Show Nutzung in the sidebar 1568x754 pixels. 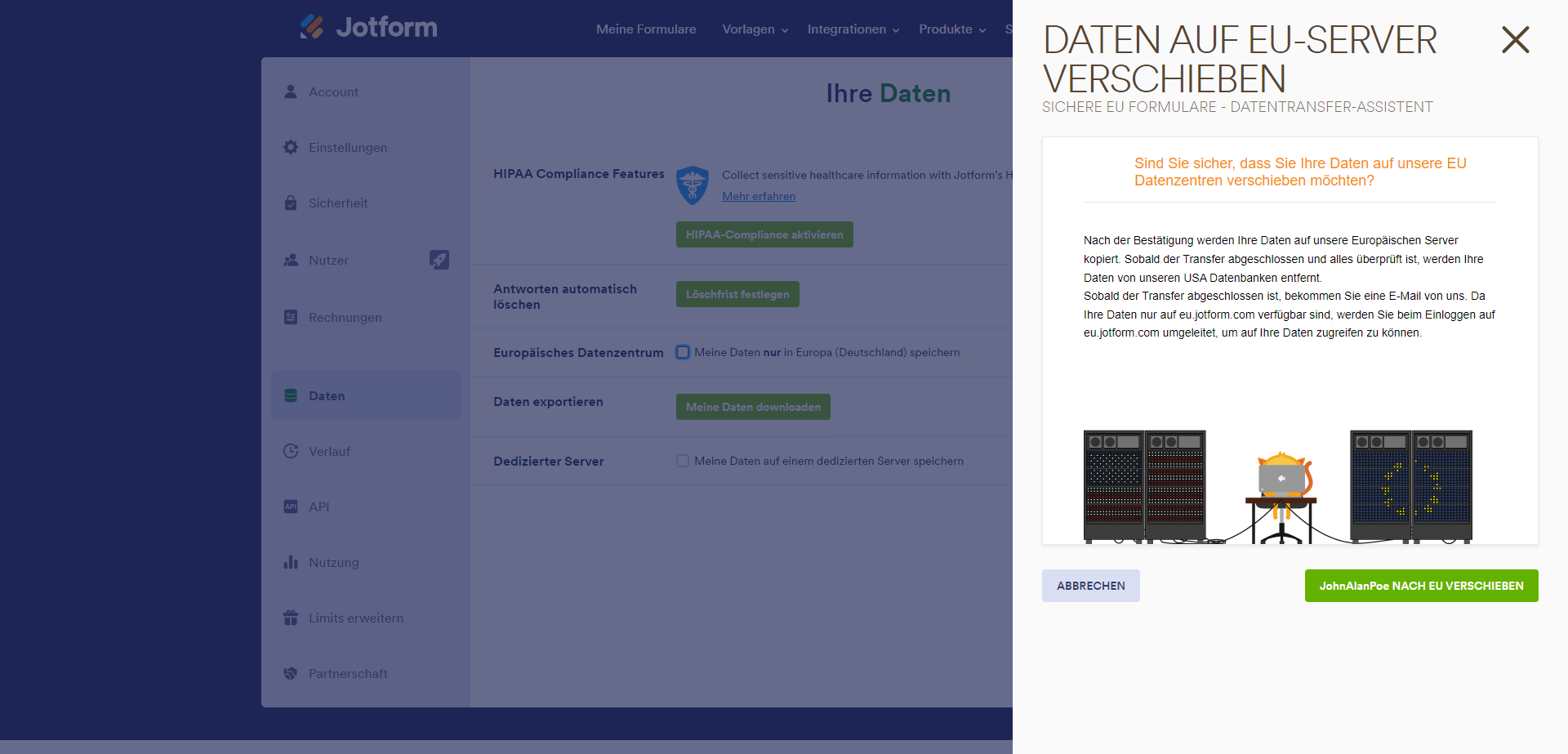(x=366, y=562)
